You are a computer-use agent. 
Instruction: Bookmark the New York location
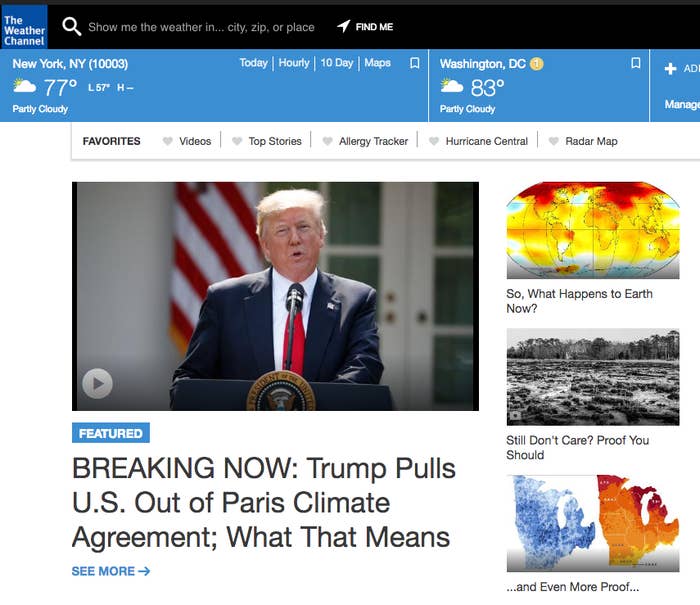(415, 63)
